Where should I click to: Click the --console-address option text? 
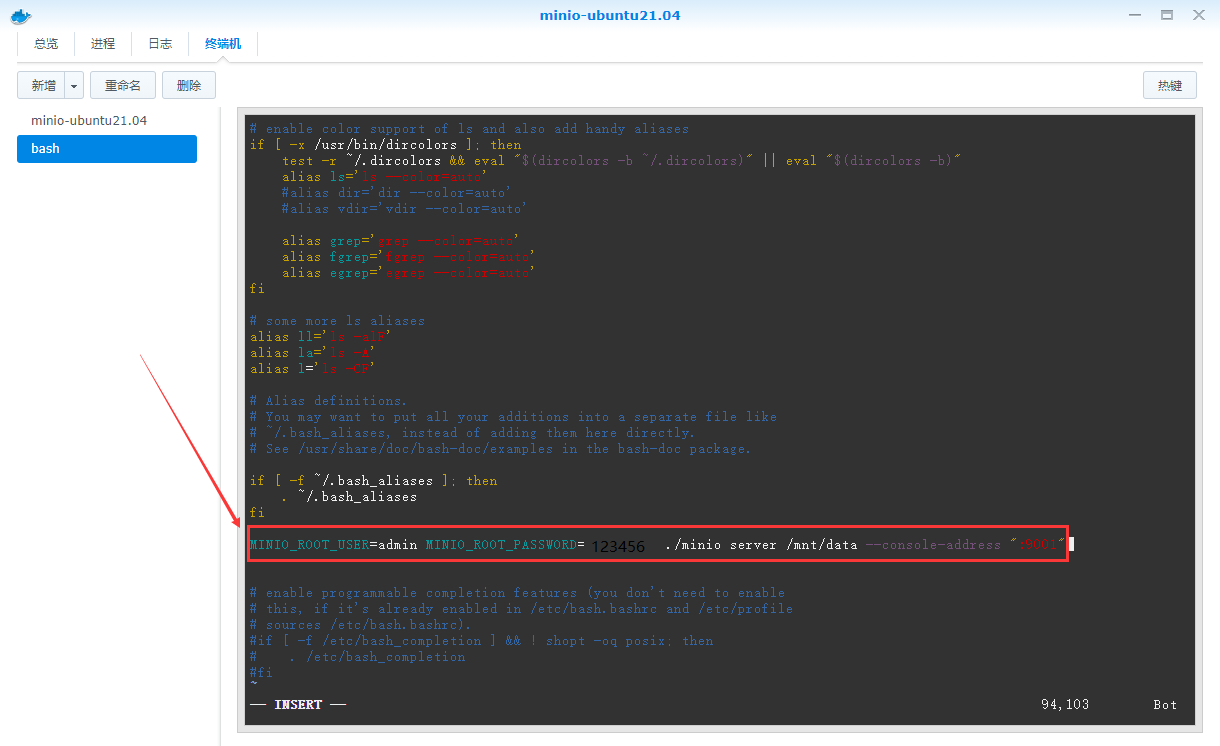[x=933, y=545]
